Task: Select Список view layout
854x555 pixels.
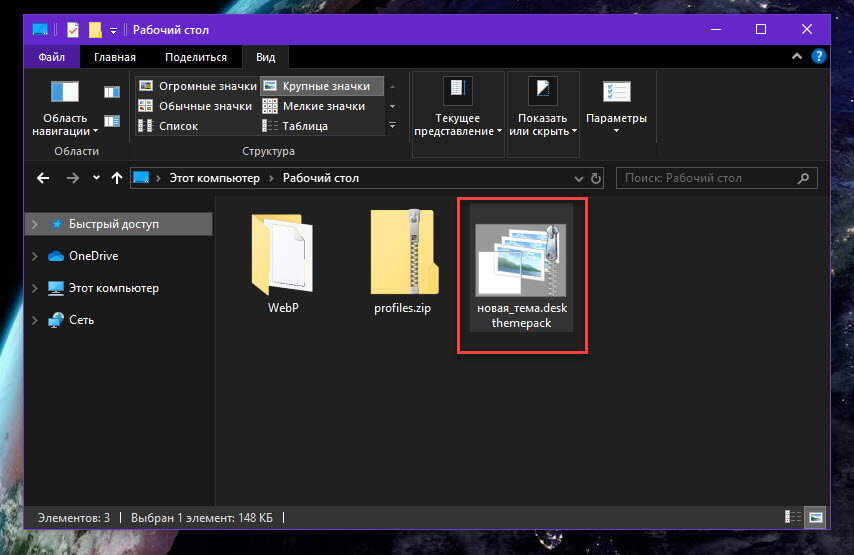Action: coord(196,126)
